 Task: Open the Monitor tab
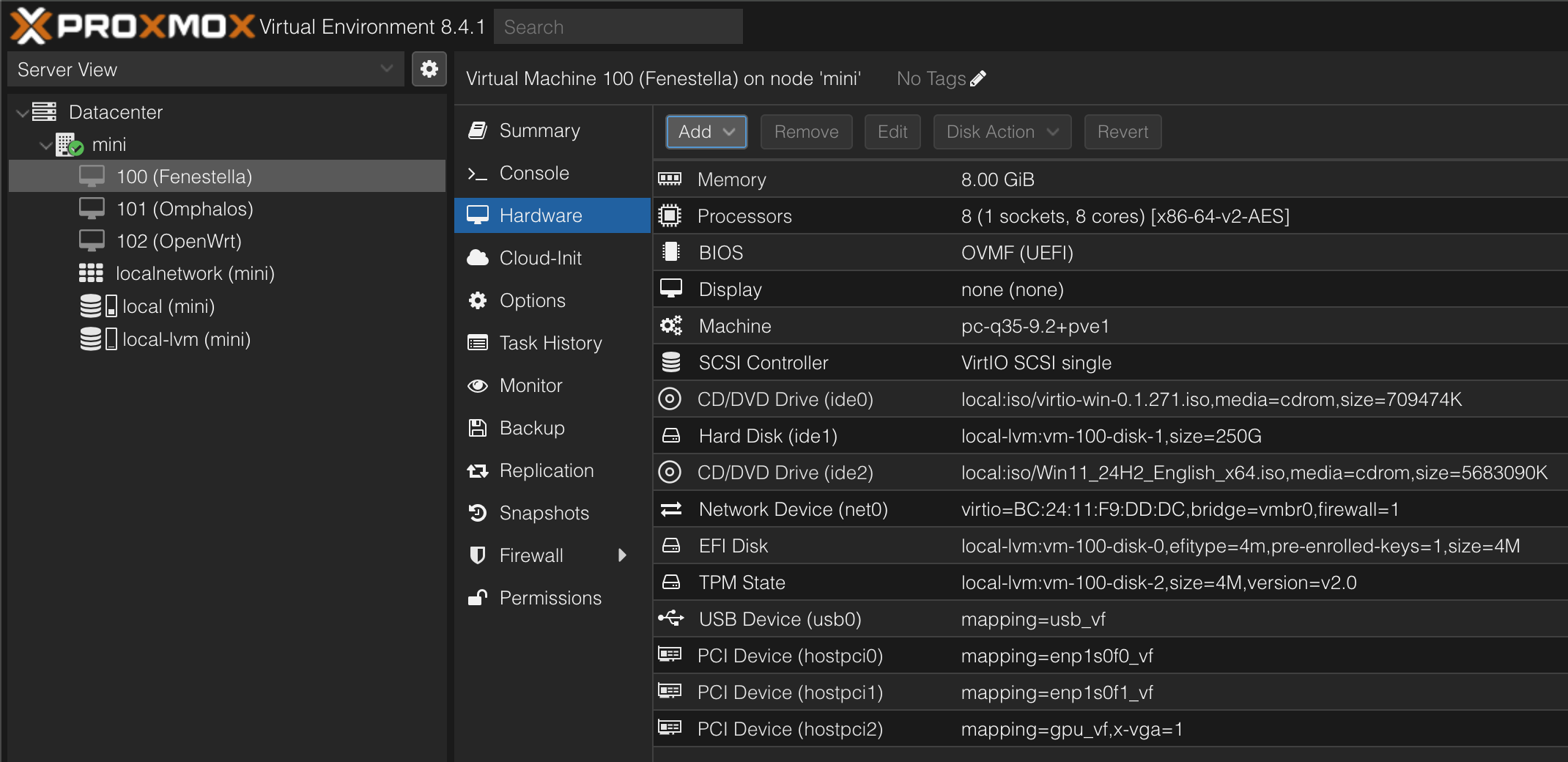[552, 385]
